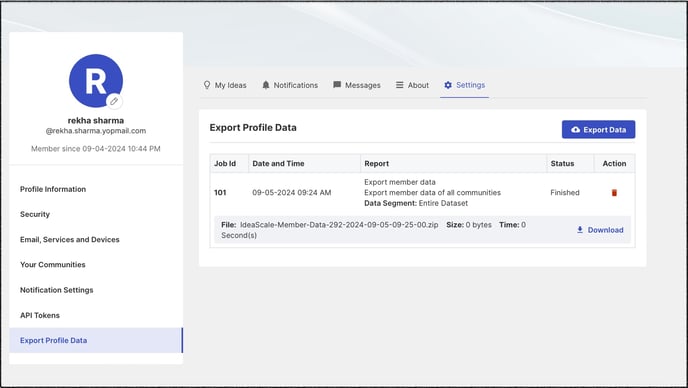Switch to the Notifications tab
The width and height of the screenshot is (688, 388).
pos(290,85)
